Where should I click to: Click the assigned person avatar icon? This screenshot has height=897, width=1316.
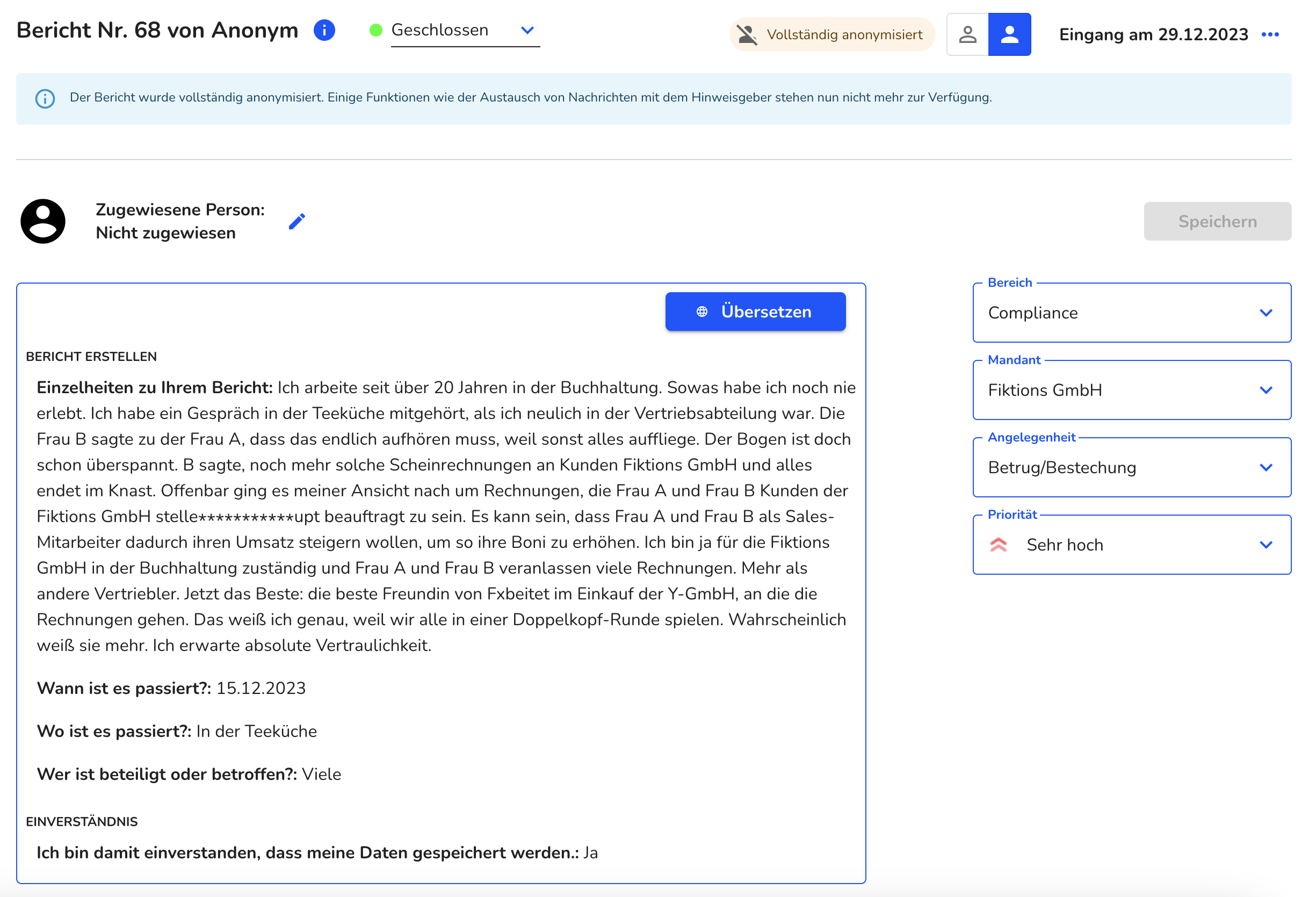tap(42, 221)
